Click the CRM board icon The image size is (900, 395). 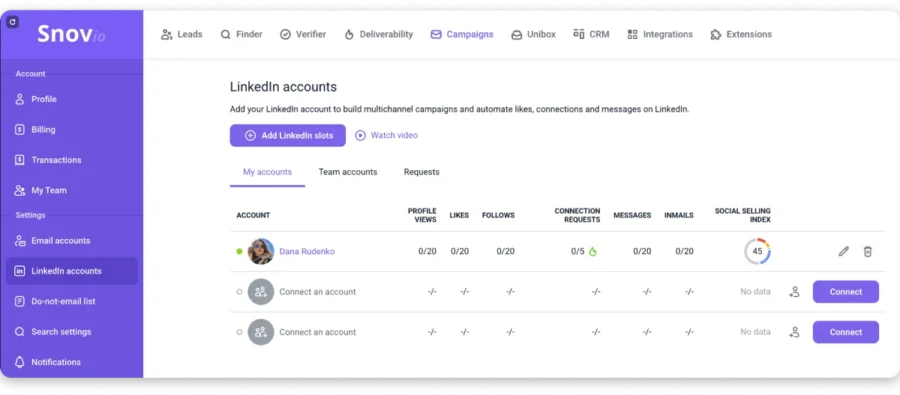pyautogui.click(x=579, y=34)
